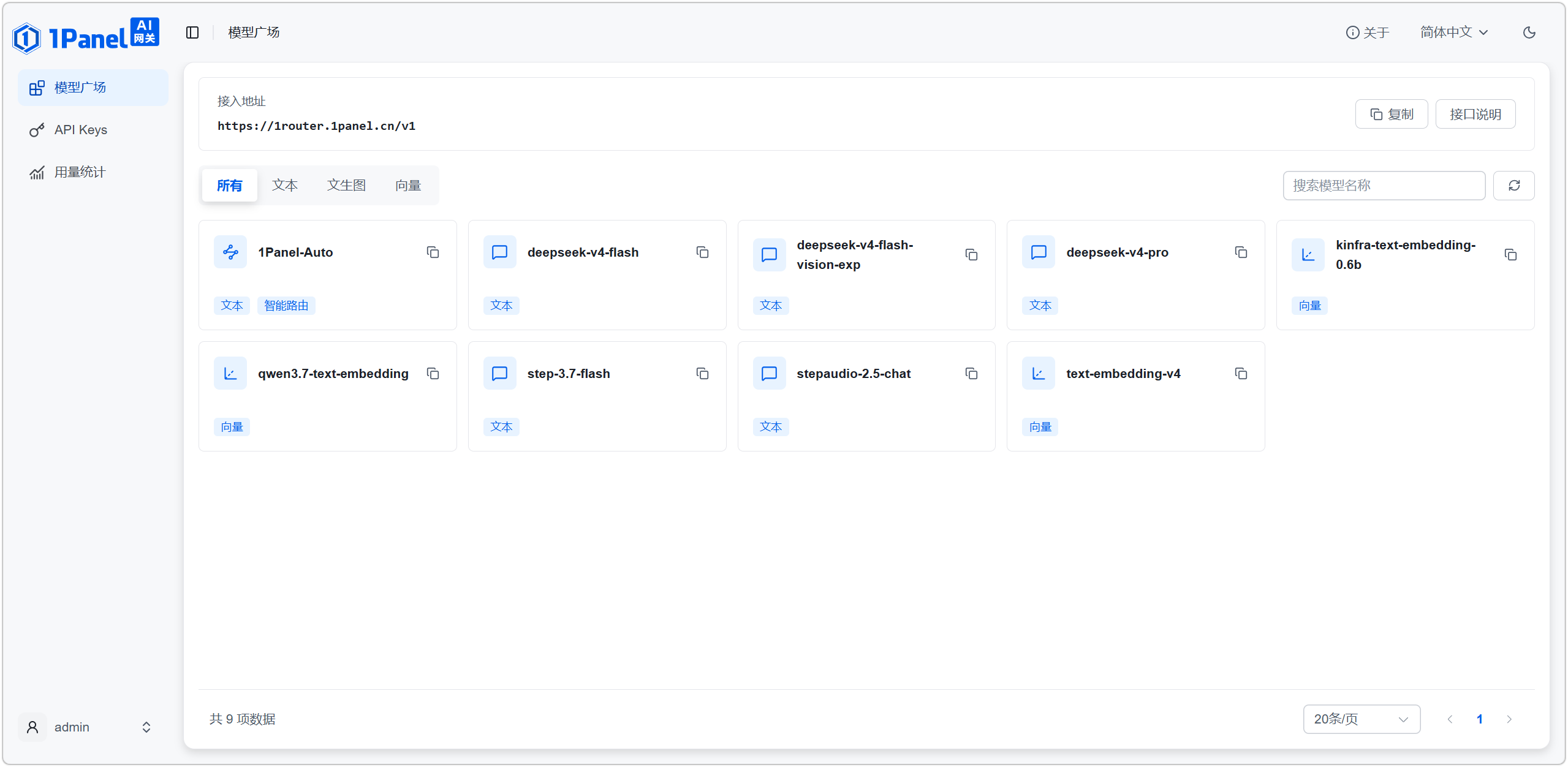Open 用量统计 usage statistics page
Image resolution: width=1568 pixels, height=767 pixels.
(x=93, y=172)
